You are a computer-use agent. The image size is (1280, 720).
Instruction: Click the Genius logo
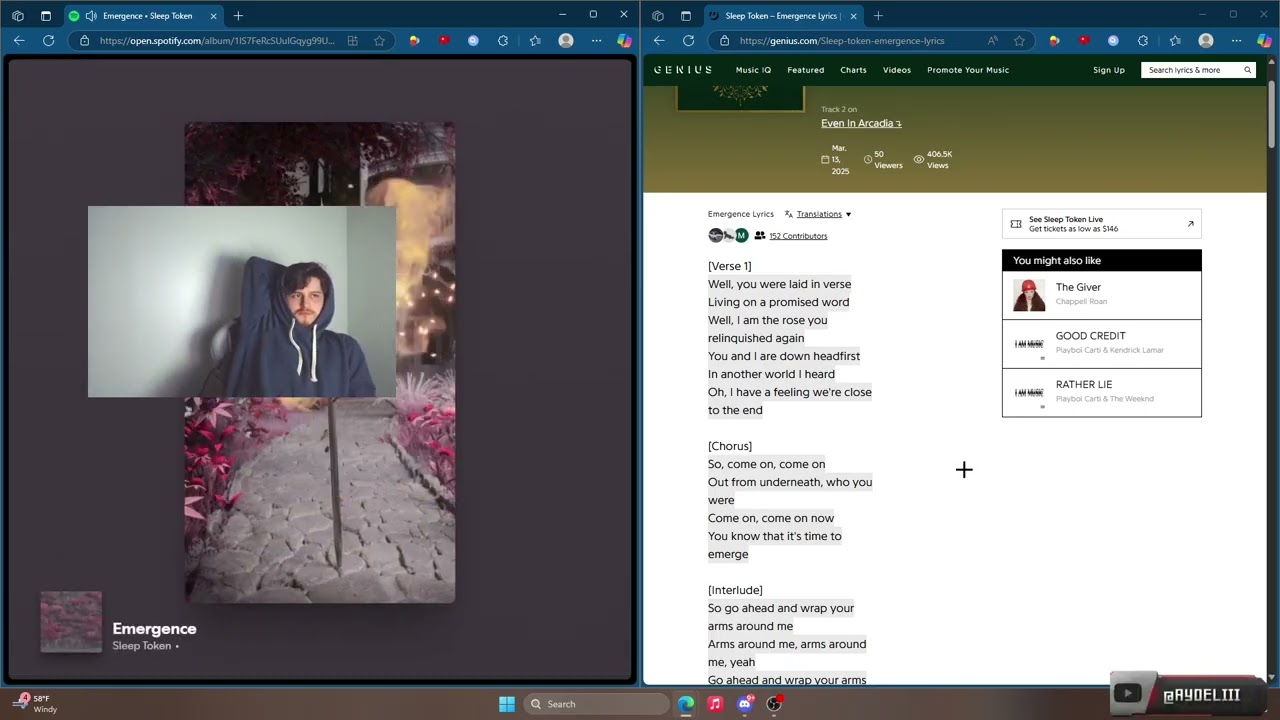tap(683, 70)
